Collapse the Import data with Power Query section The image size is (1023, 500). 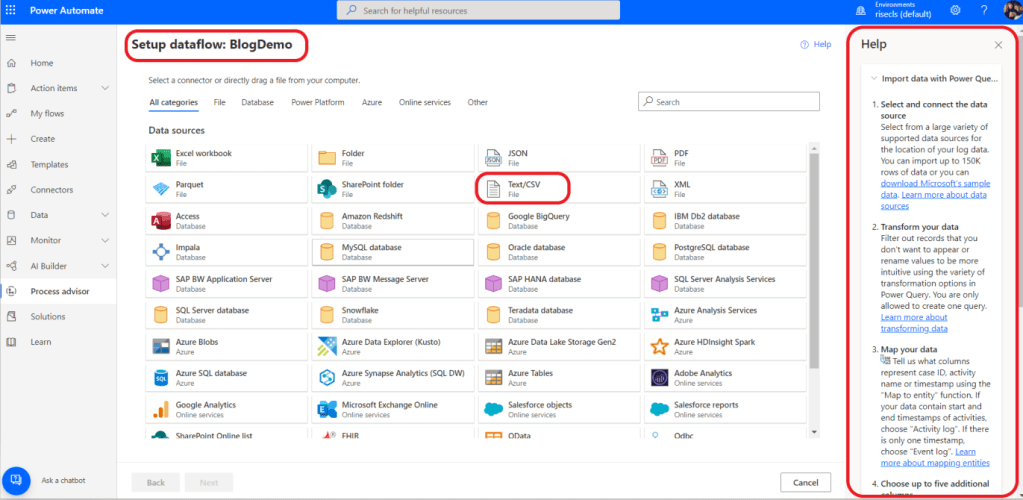874,78
